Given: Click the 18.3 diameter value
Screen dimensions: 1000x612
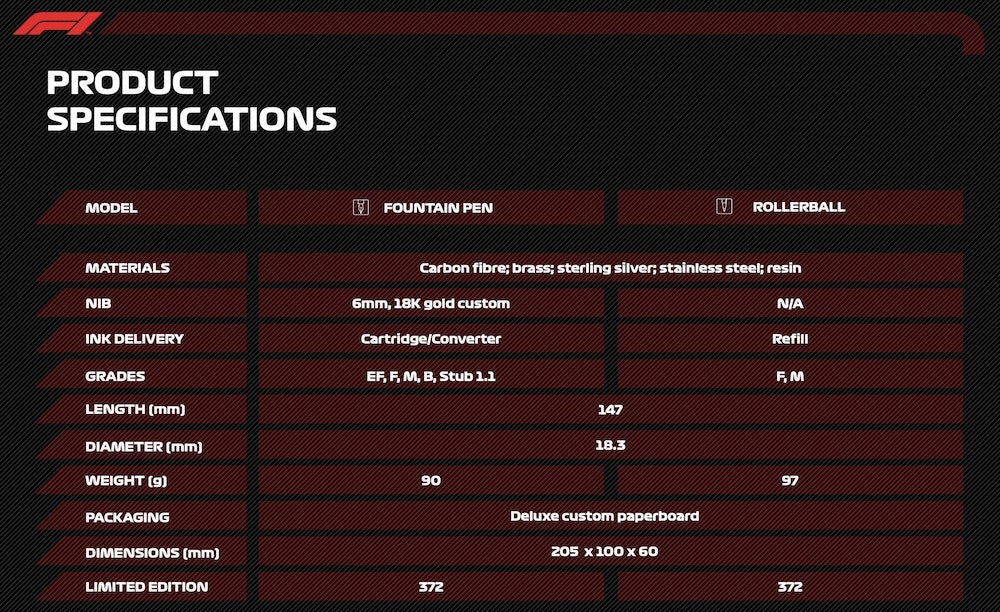Looking at the screenshot, I should 610,445.
